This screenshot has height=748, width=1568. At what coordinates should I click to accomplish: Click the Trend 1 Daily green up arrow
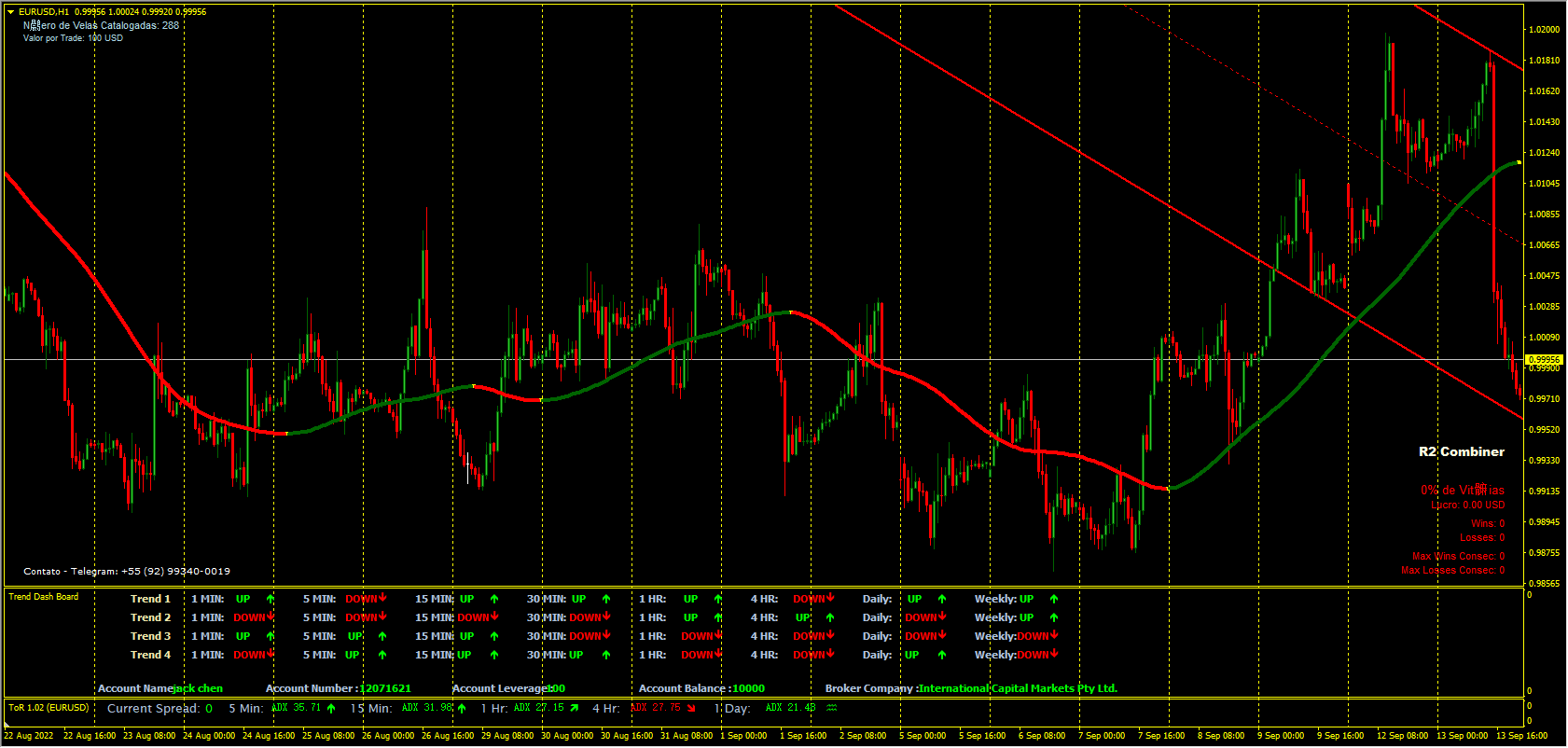(x=942, y=599)
